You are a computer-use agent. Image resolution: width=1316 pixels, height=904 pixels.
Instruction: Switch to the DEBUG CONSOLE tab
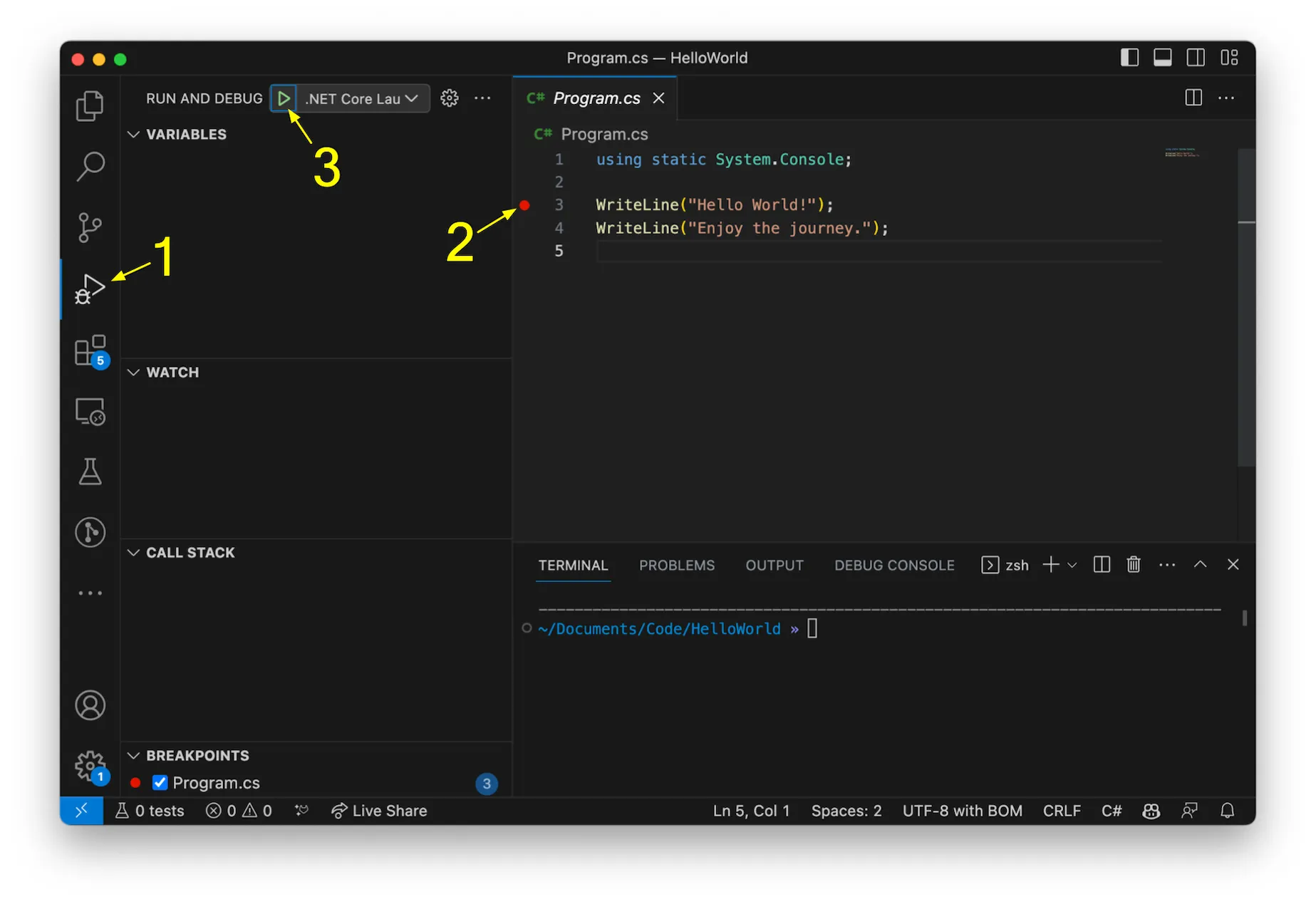[894, 565]
